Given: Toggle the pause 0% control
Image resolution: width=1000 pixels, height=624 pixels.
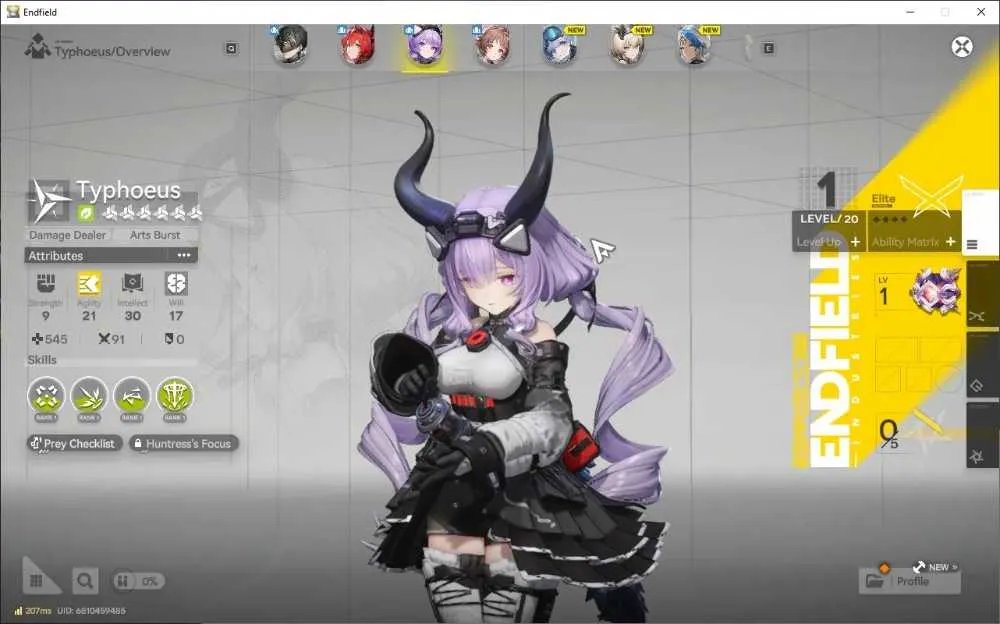Looking at the screenshot, I should click(139, 581).
